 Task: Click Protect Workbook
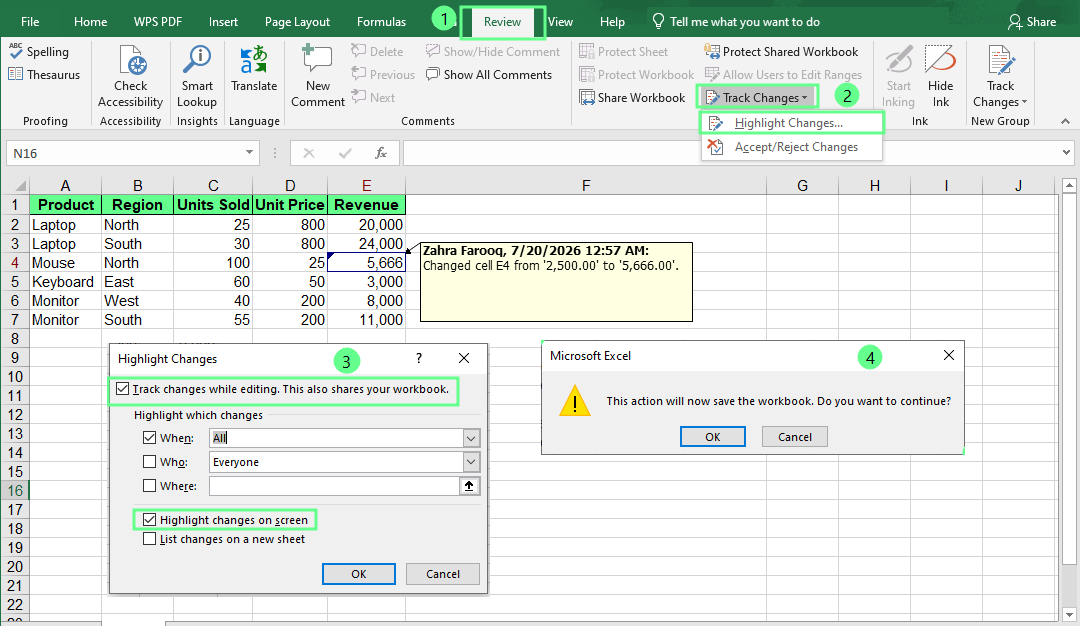(x=636, y=74)
